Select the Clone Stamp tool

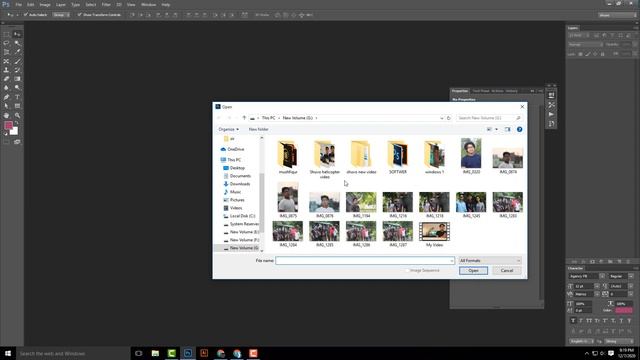click(7, 70)
